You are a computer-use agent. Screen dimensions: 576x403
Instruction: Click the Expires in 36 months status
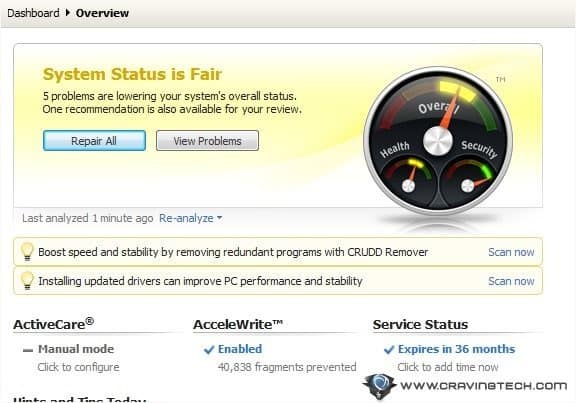tap(449, 349)
